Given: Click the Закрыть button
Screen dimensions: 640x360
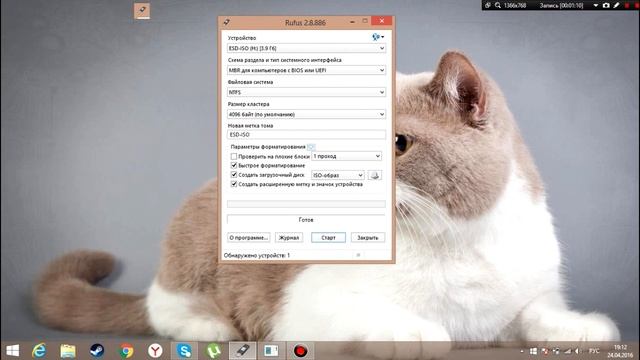Looking at the screenshot, I should coord(368,238).
